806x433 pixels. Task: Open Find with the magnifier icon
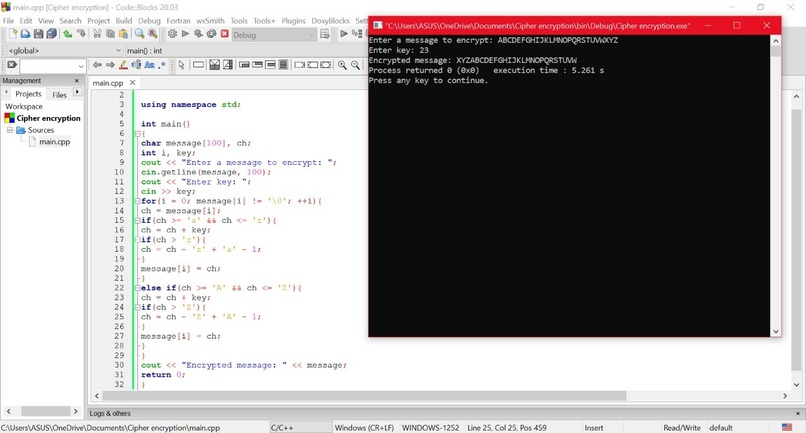[x=139, y=34]
